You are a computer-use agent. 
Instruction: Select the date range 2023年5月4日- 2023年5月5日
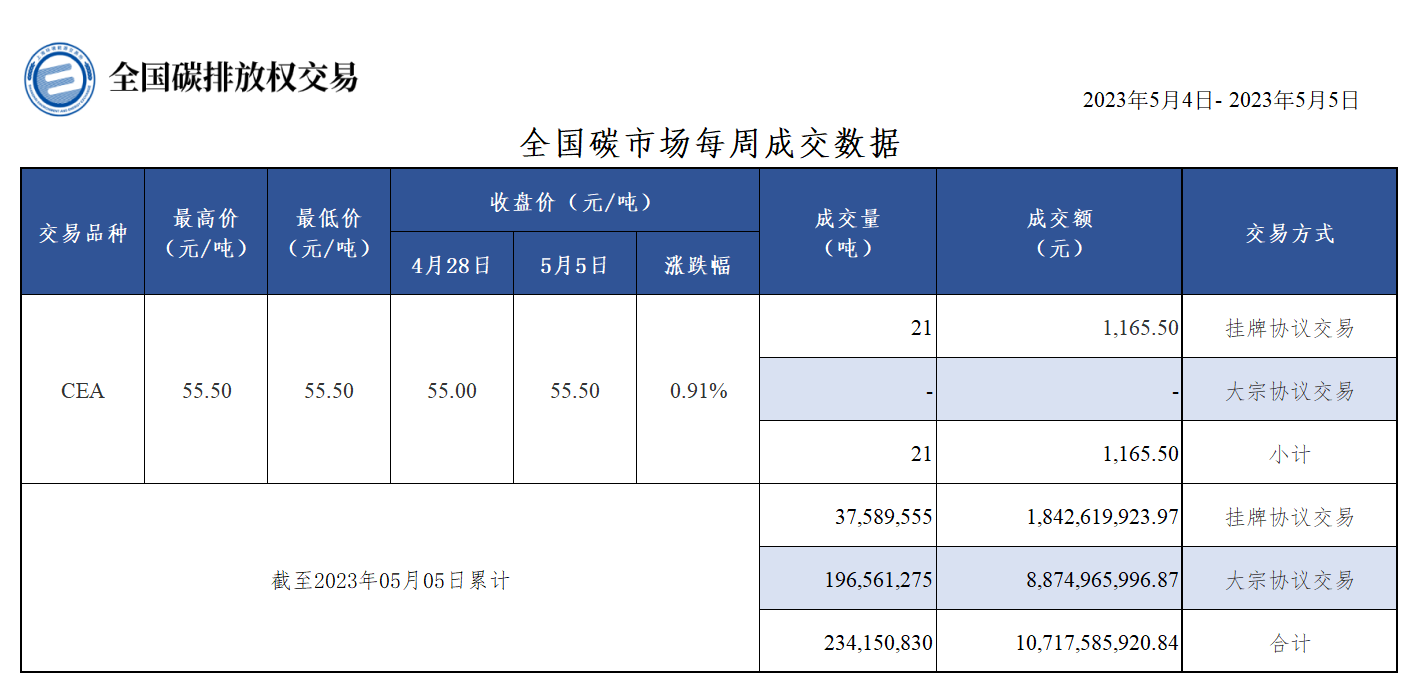coord(1221,100)
